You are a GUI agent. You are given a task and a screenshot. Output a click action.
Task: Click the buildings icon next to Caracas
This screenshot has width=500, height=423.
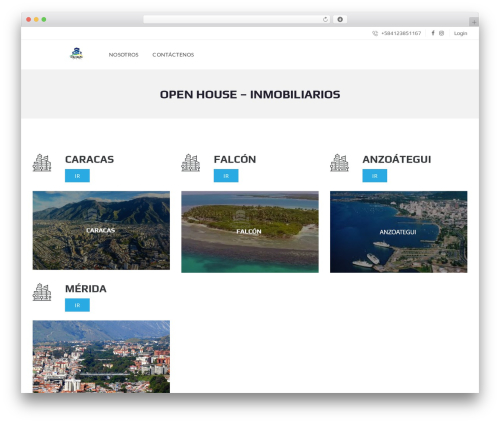(42, 163)
